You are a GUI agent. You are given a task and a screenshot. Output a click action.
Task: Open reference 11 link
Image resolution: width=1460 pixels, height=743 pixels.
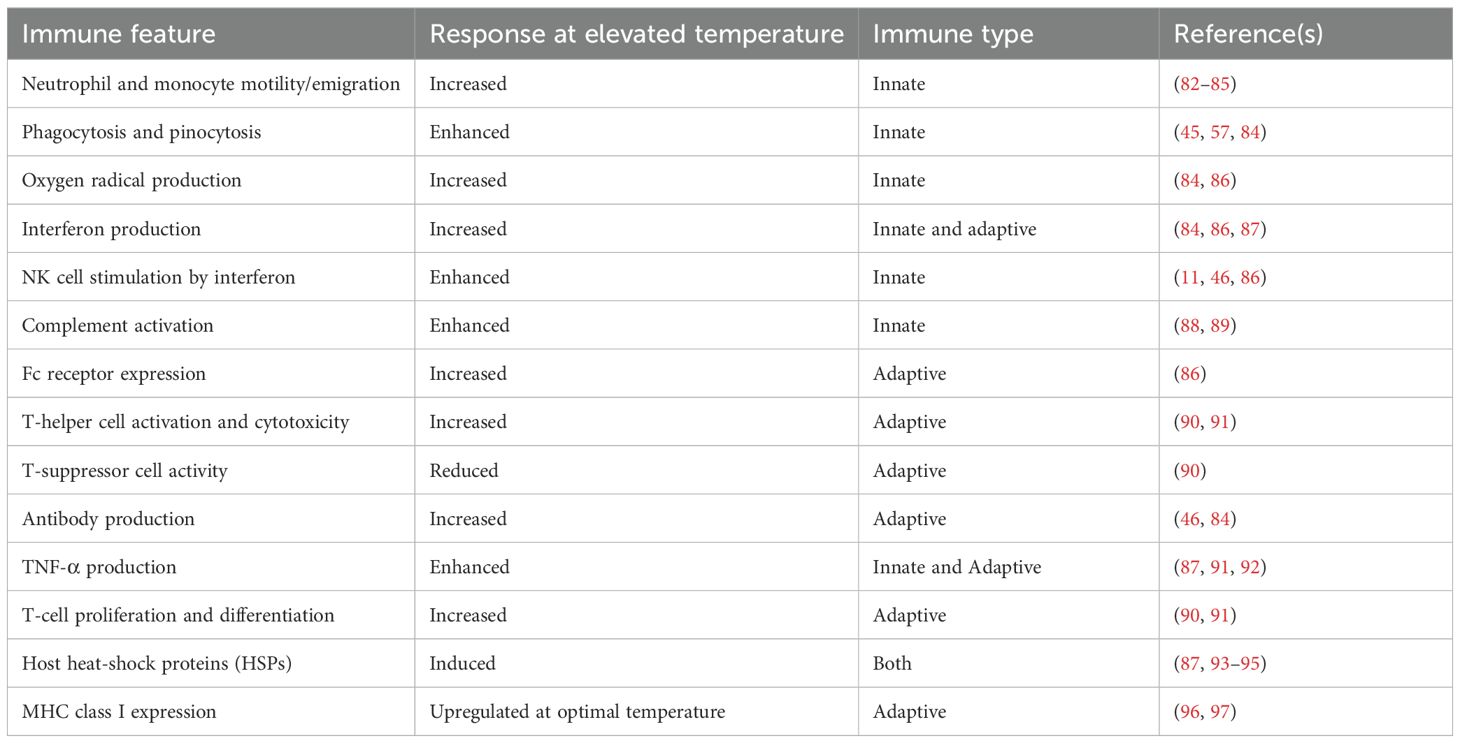[1189, 277]
